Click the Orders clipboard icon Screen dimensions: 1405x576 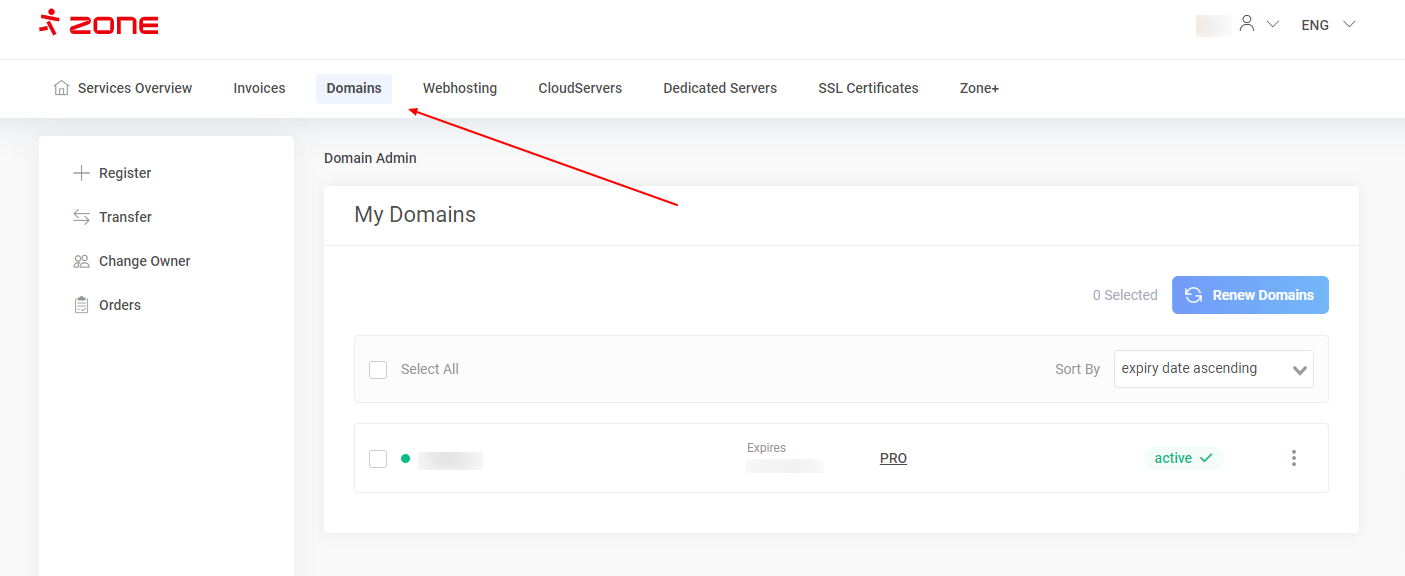pyautogui.click(x=82, y=305)
